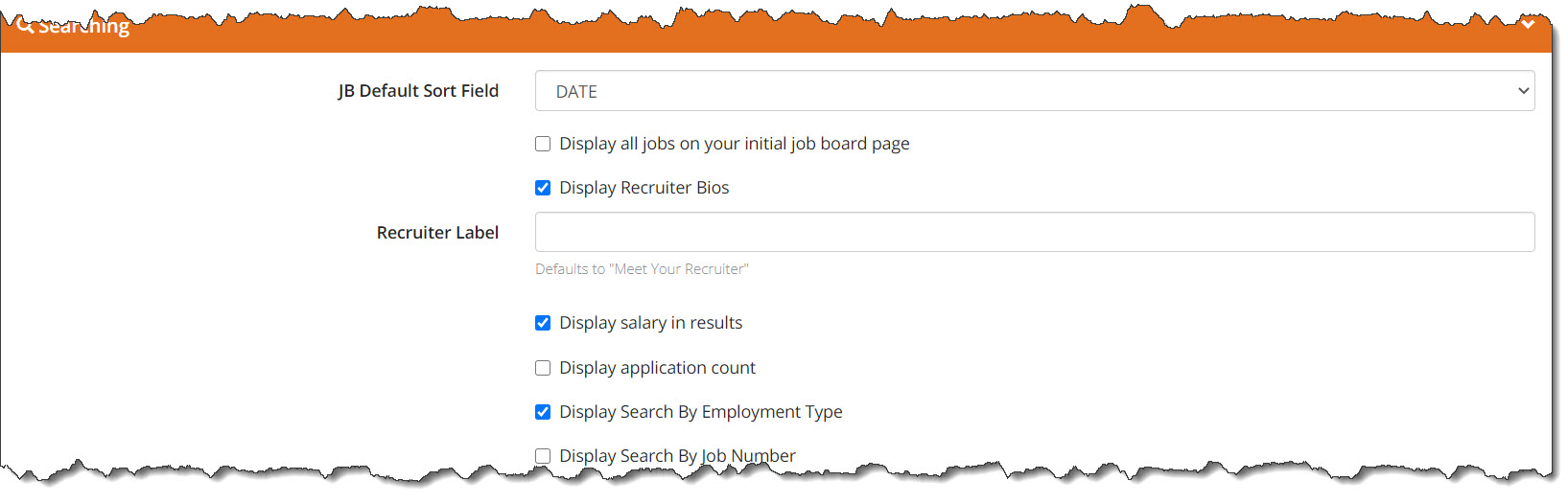1568x503 pixels.
Task: Disable the Display salary in results checkbox
Action: 543,323
